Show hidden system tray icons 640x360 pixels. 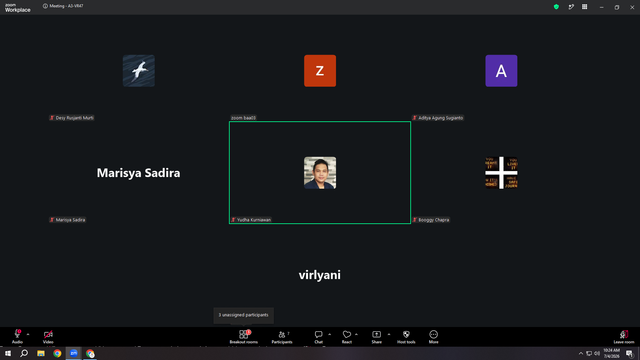click(581, 353)
